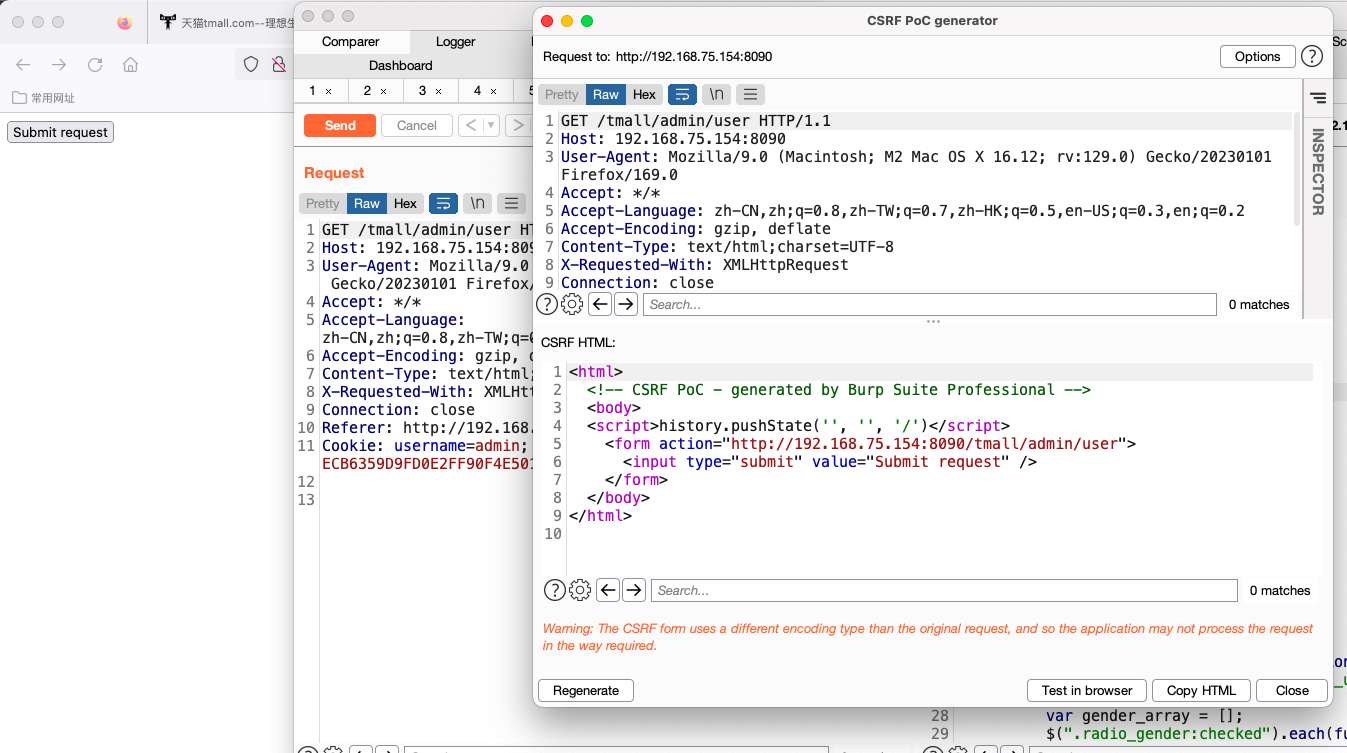Click the Host header line in CSRF request
Image resolution: width=1347 pixels, height=753 pixels.
click(x=673, y=138)
